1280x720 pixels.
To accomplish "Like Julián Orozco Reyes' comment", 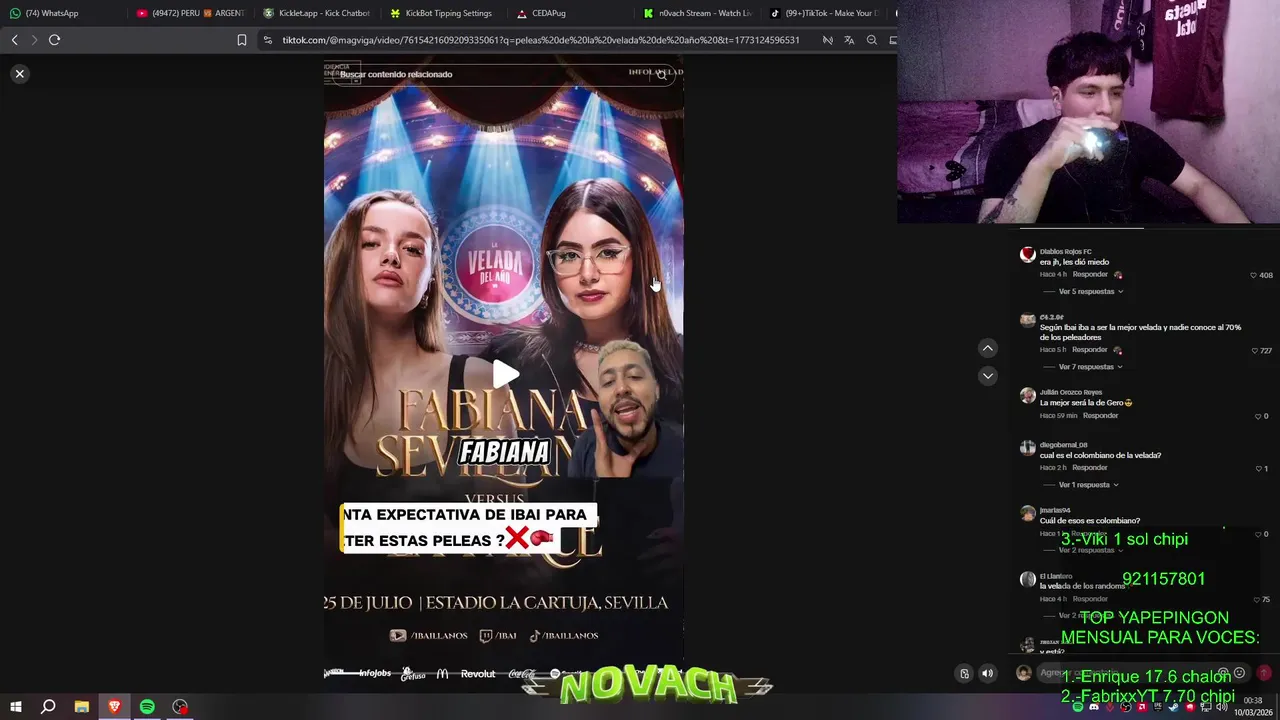I will tap(1258, 416).
